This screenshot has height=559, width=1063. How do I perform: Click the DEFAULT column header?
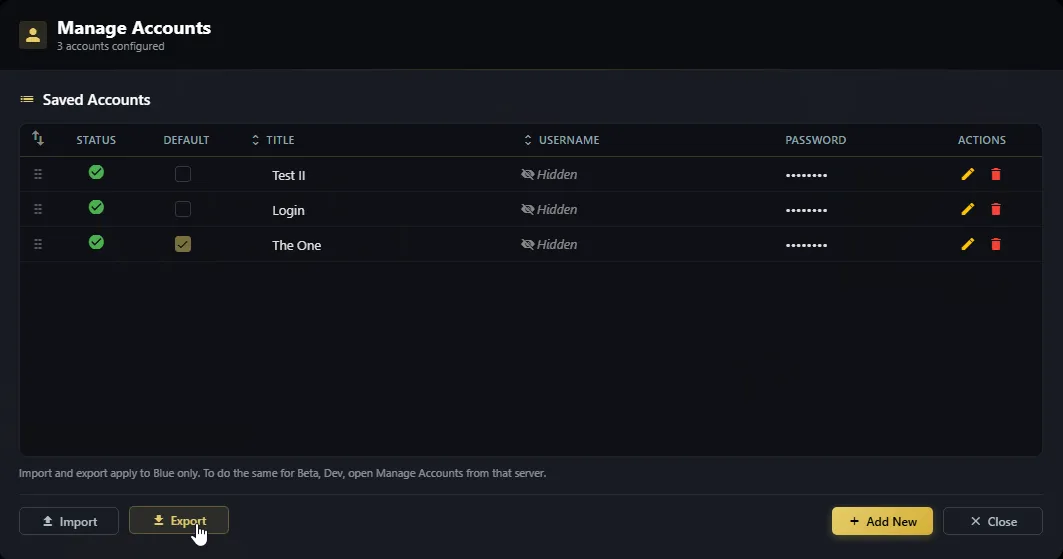pos(186,140)
